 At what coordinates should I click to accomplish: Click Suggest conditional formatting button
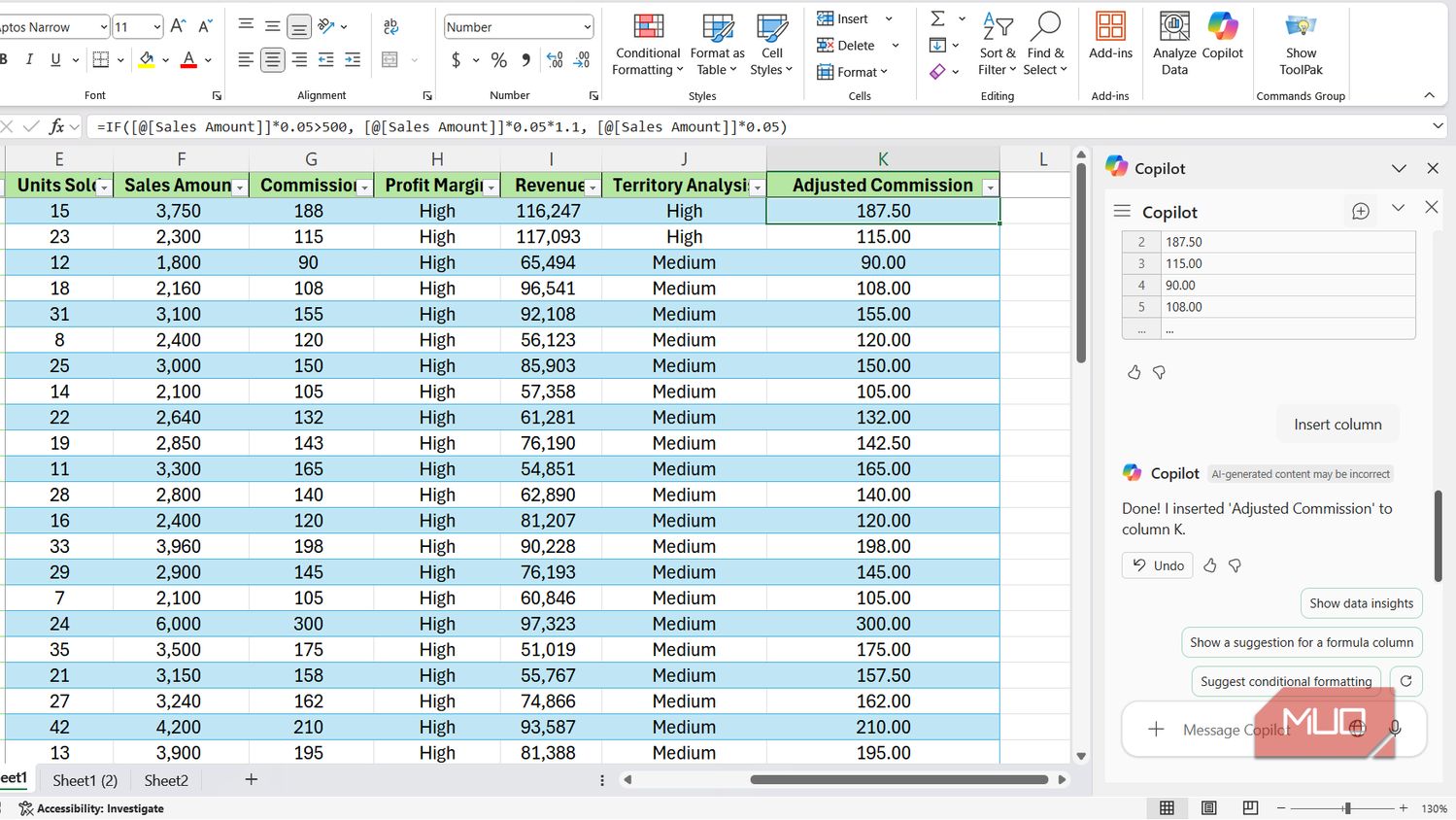pyautogui.click(x=1286, y=681)
